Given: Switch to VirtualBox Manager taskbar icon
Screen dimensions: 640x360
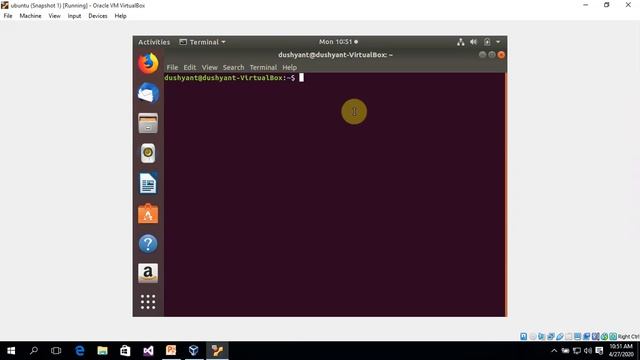Looking at the screenshot, I should click(194, 351).
